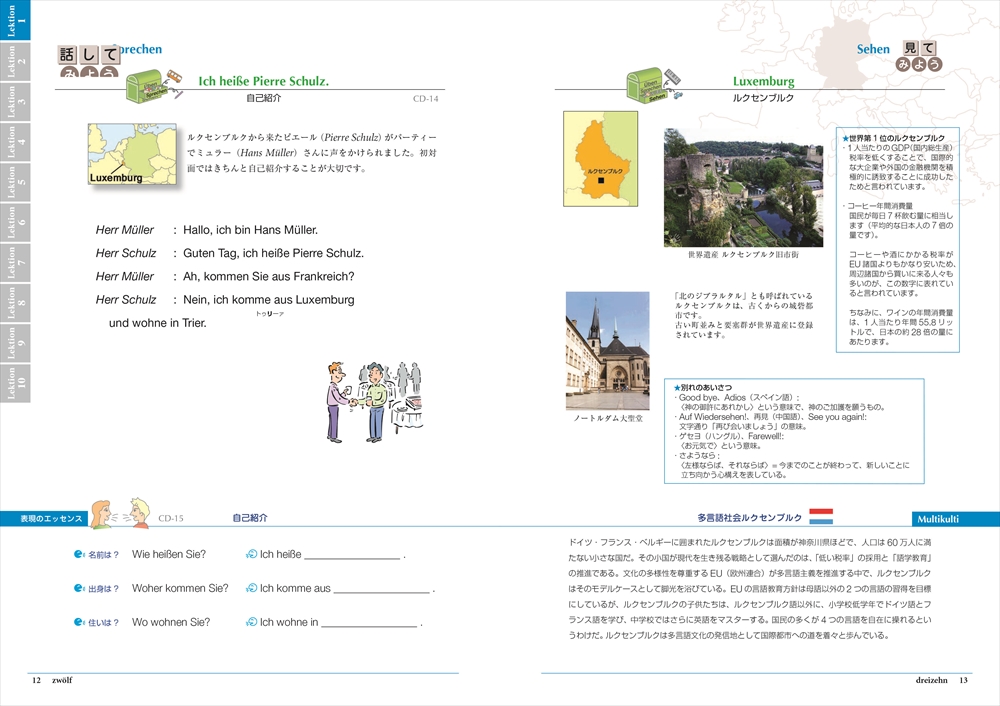Click the ルクセンブルク subtitle under Luxemburg
1000x706 pixels.
(763, 98)
